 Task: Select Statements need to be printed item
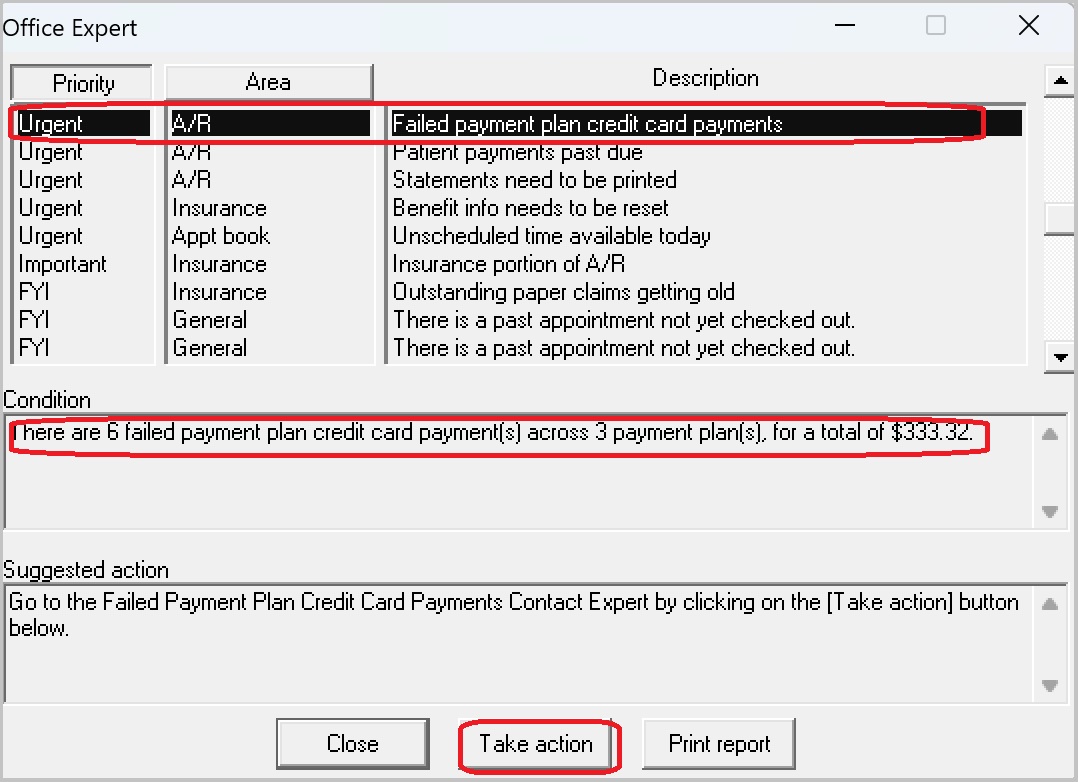click(534, 180)
